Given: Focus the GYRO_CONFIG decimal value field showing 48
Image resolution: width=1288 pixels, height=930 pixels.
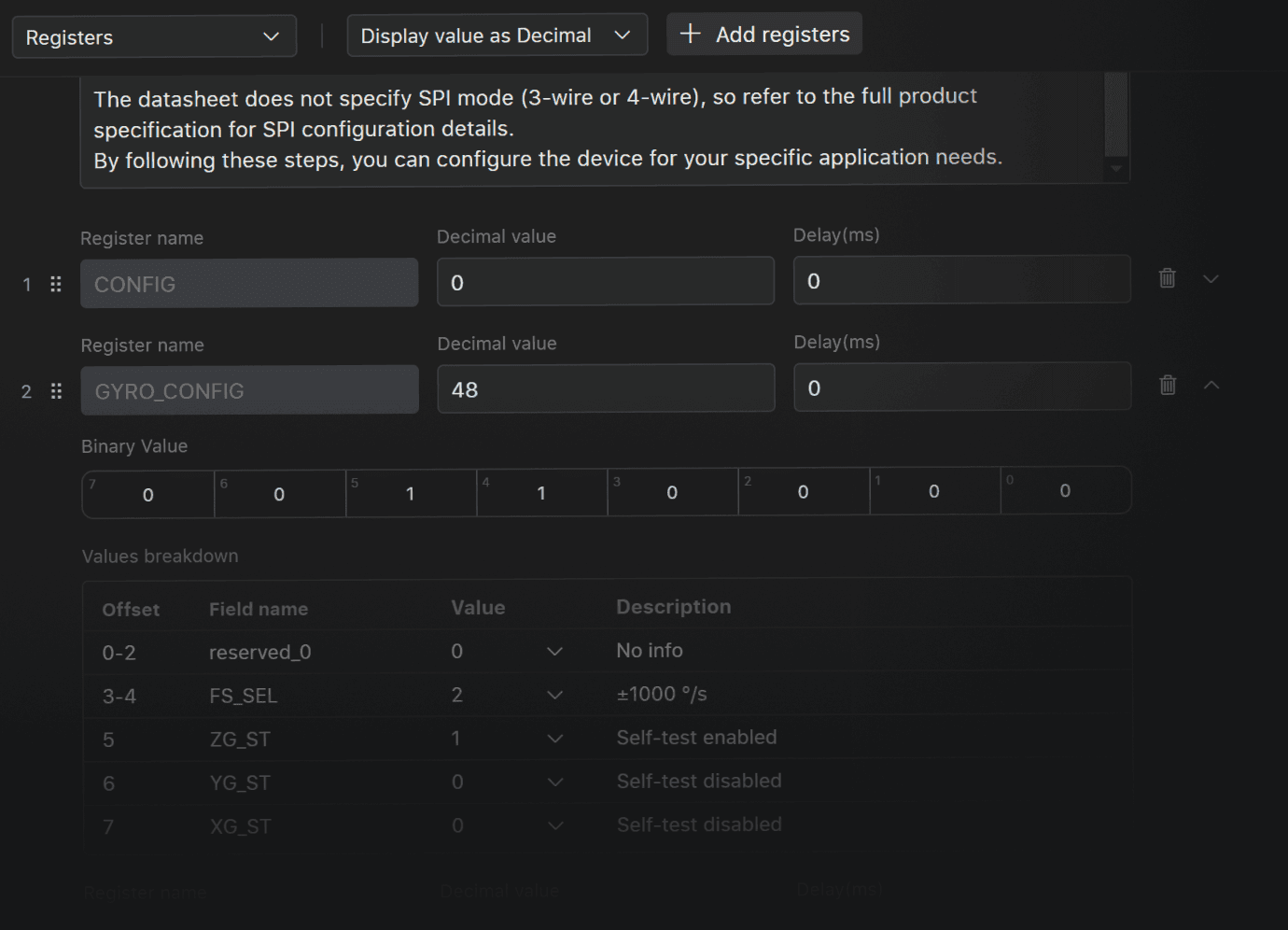Looking at the screenshot, I should (x=607, y=387).
